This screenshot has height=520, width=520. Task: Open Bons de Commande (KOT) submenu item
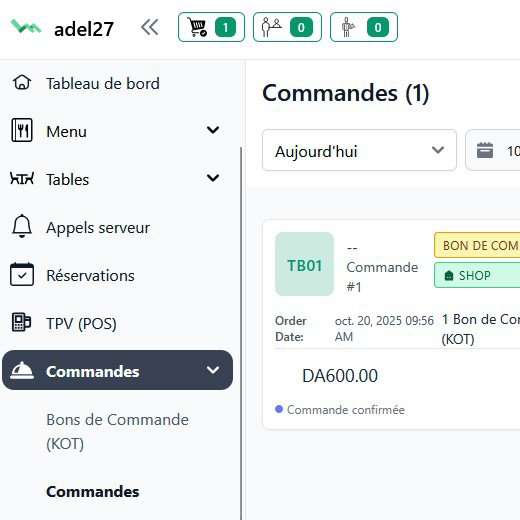tap(117, 432)
